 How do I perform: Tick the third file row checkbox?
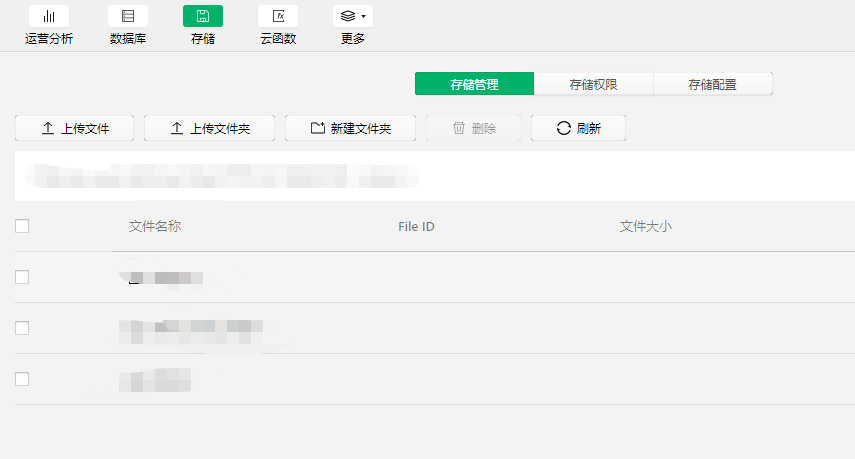(x=22, y=379)
